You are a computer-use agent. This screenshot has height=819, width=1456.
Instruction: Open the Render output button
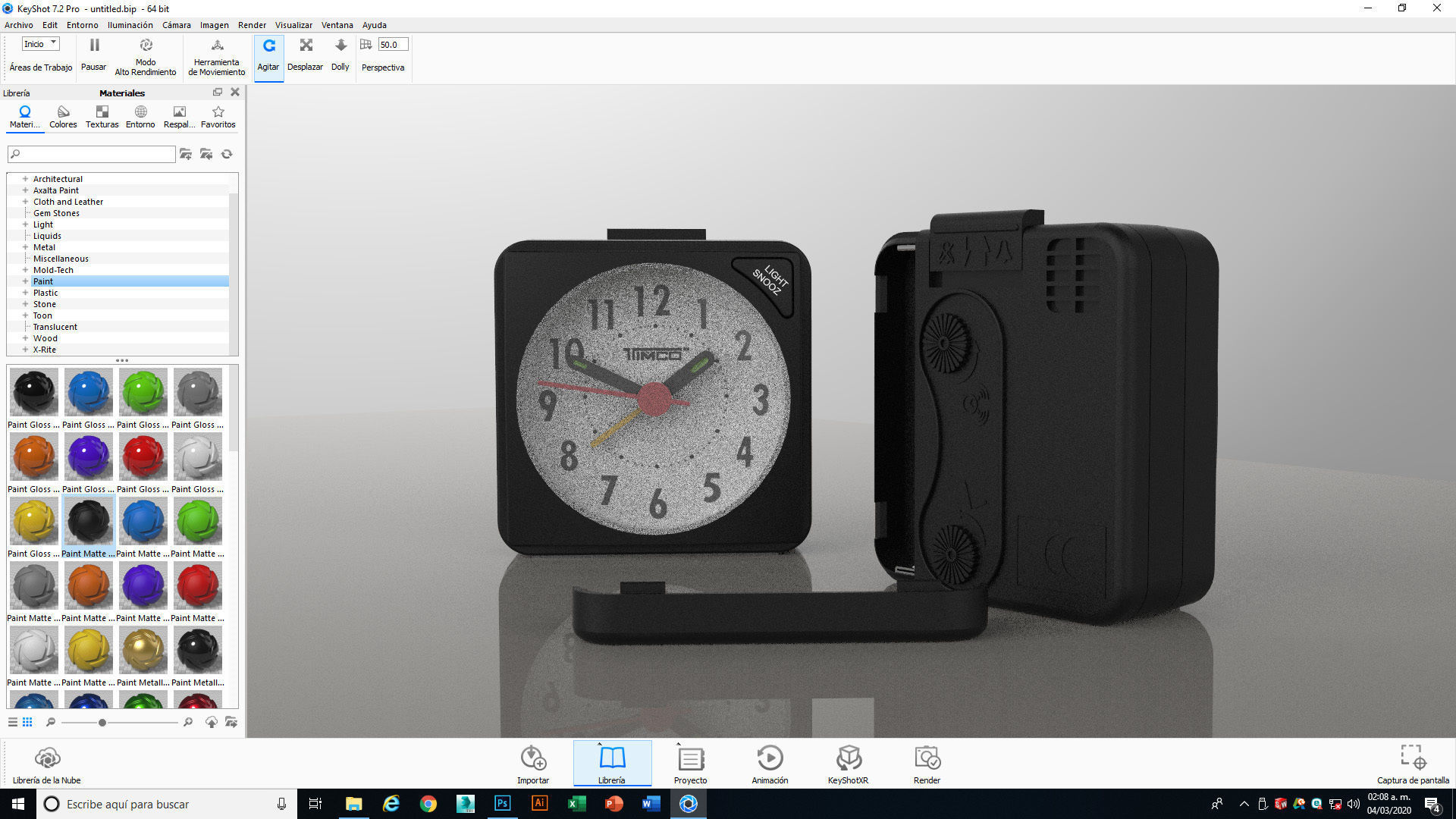(927, 764)
